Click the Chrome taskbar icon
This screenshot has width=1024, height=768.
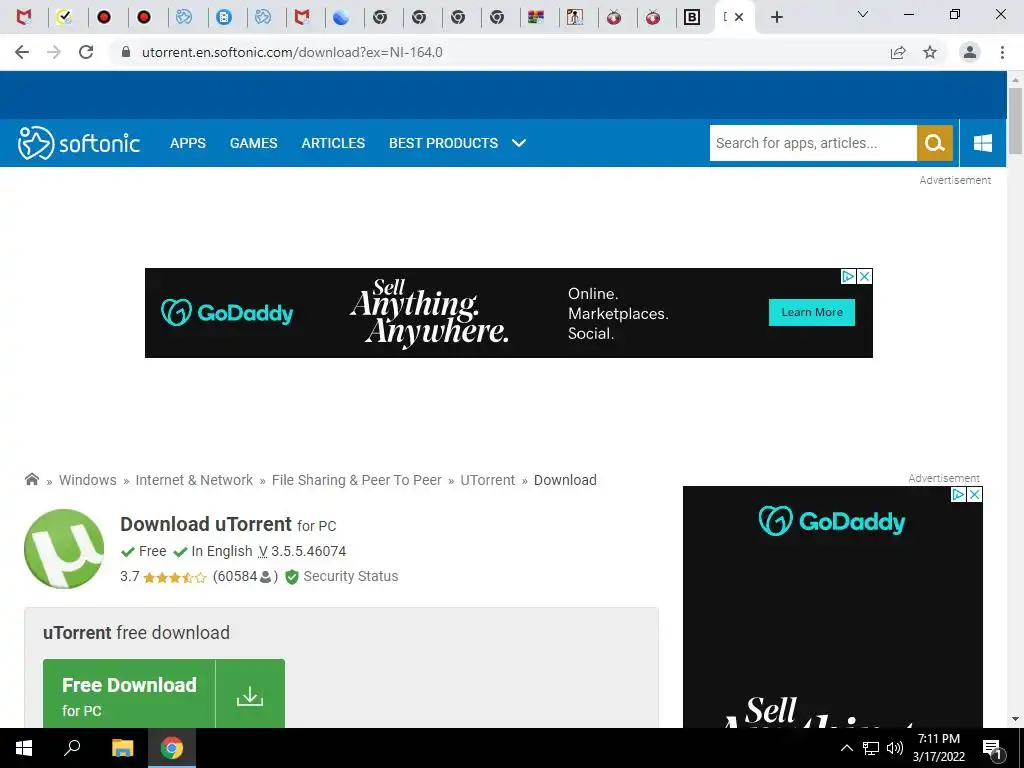[x=172, y=748]
